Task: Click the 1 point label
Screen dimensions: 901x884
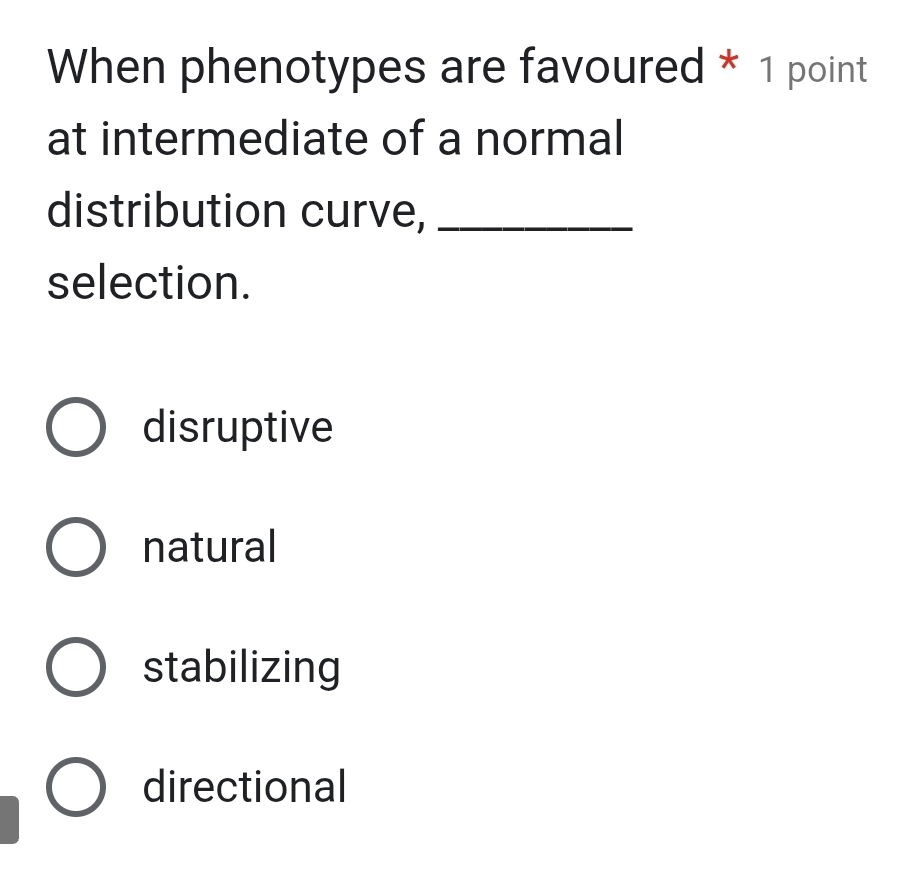Action: pyautogui.click(x=814, y=68)
